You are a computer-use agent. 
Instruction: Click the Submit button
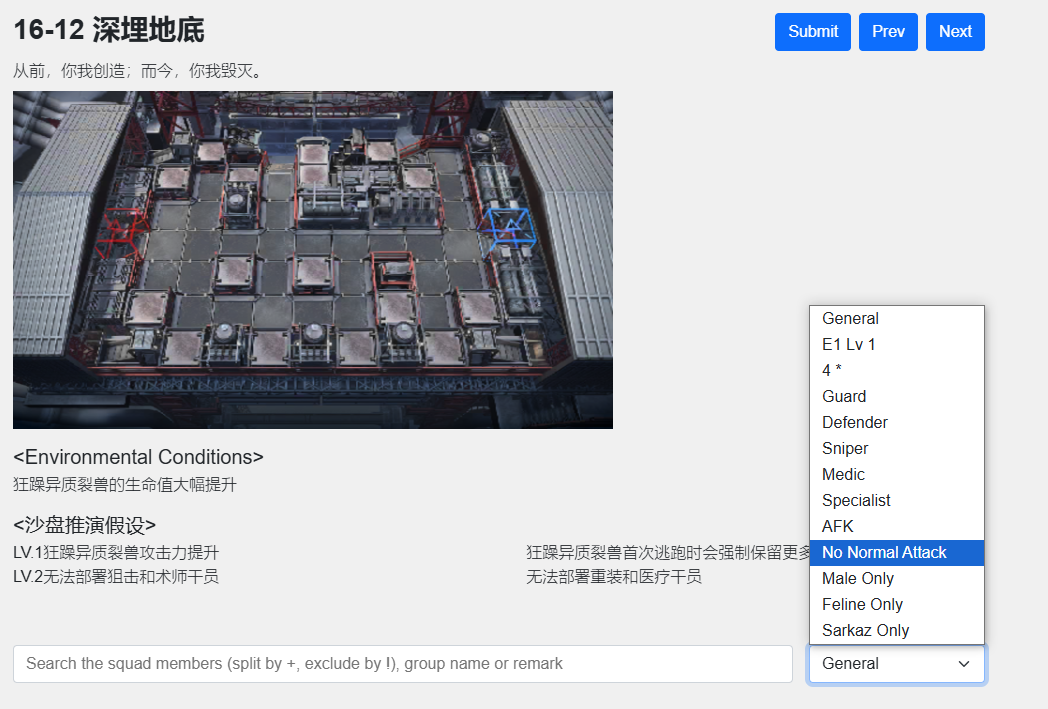[813, 31]
